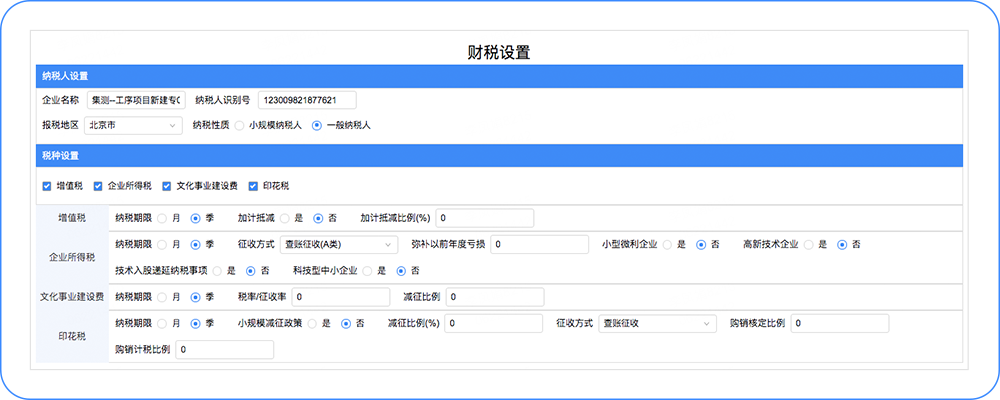The image size is (1000, 400).
Task: Set 印花税 纳税期限 to 月
Action: [162, 323]
